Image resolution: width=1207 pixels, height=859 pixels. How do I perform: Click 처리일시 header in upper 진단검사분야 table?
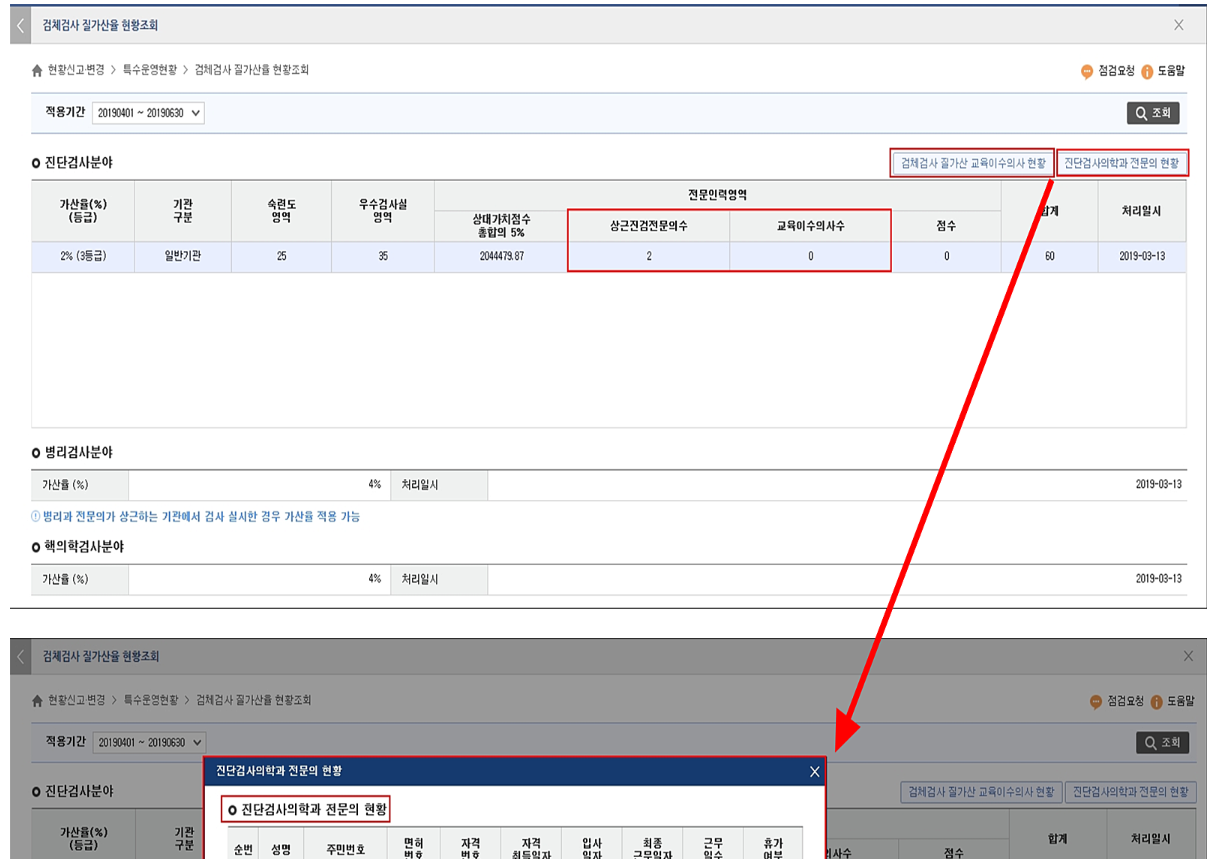[1141, 211]
